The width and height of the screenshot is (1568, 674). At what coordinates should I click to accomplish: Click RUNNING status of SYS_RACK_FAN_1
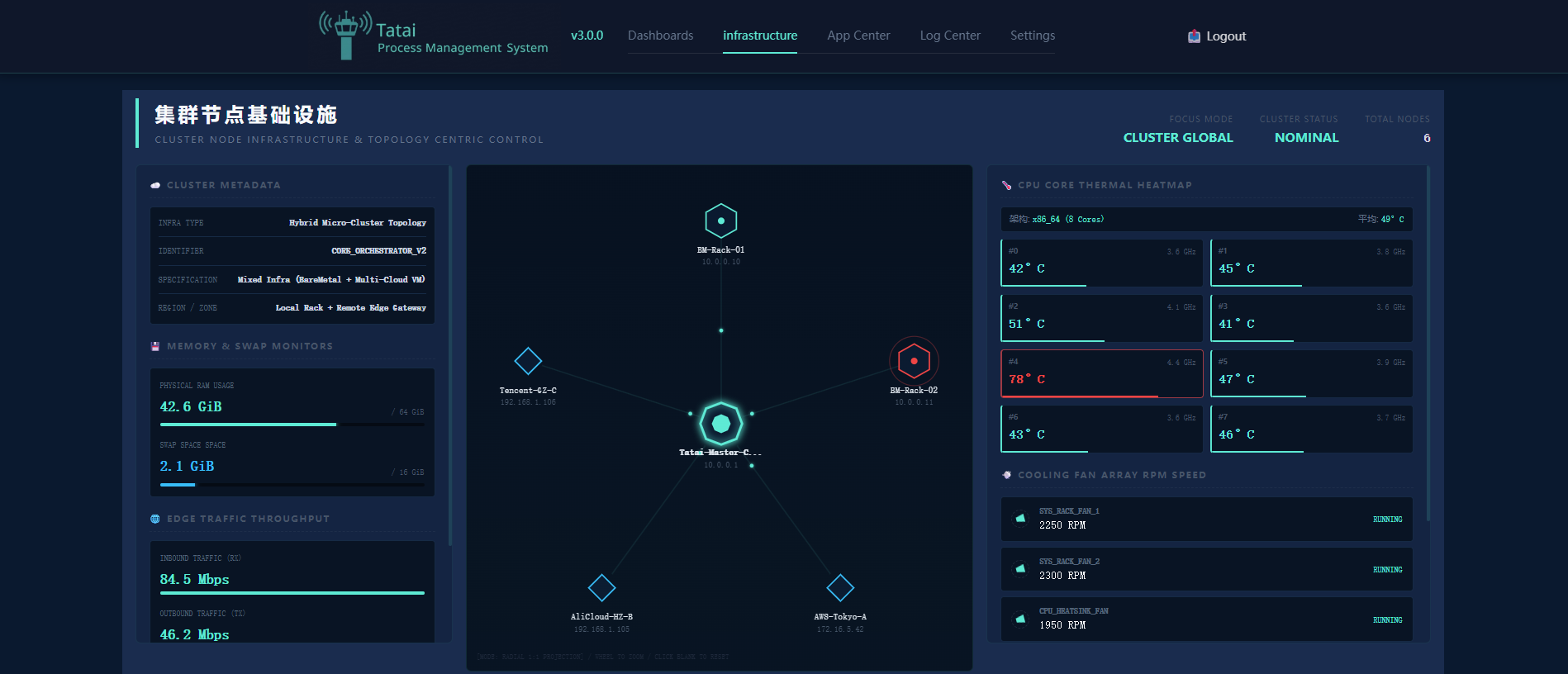pyautogui.click(x=1387, y=520)
